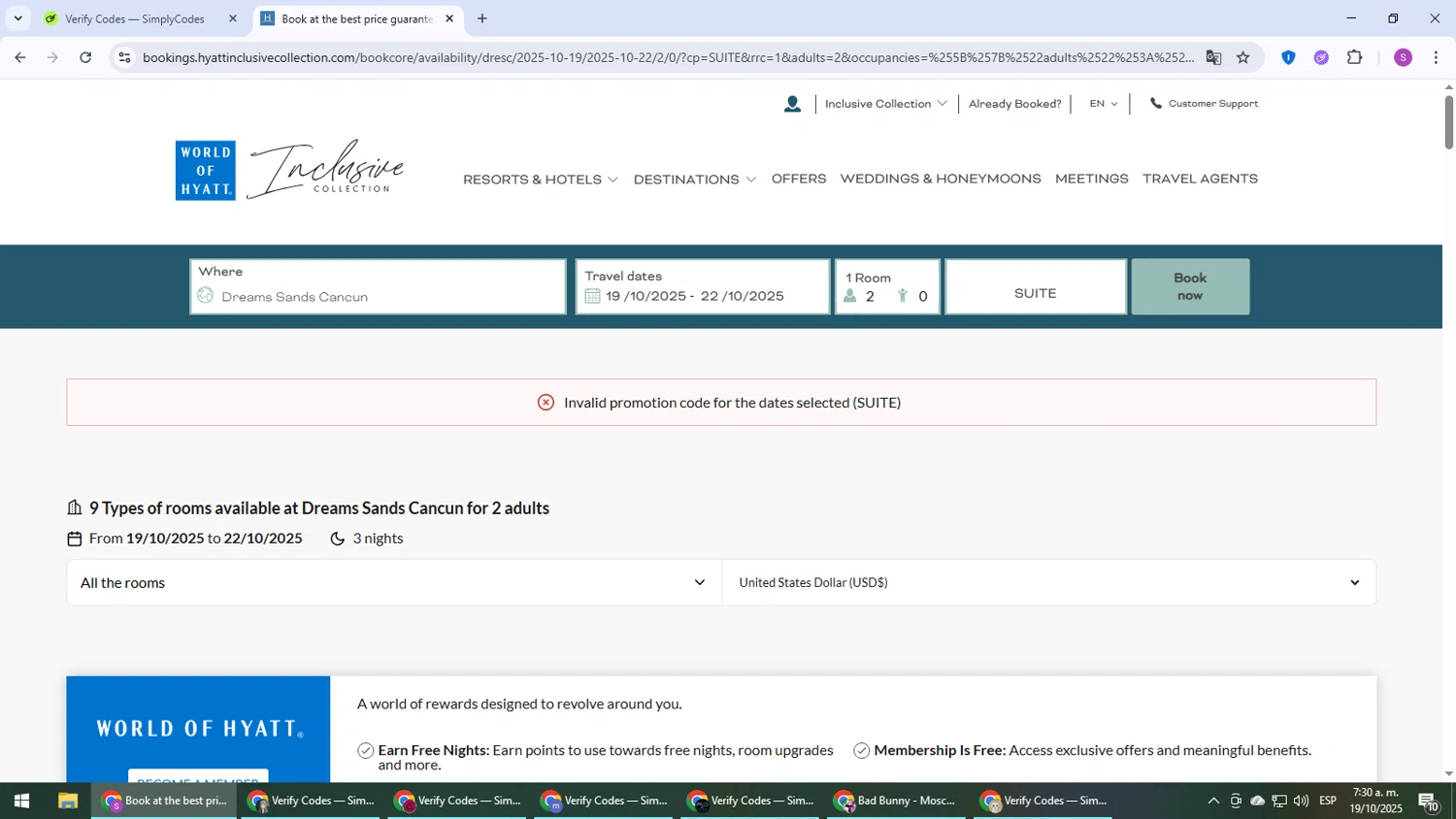1456x819 pixels.
Task: Expand Inclusive Collection dropdown
Action: (x=885, y=104)
